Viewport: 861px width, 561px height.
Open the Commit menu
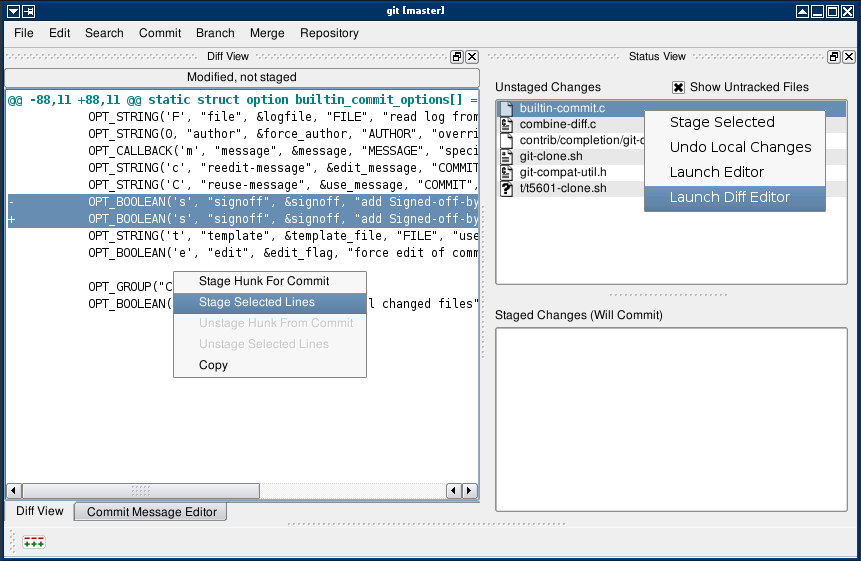160,33
